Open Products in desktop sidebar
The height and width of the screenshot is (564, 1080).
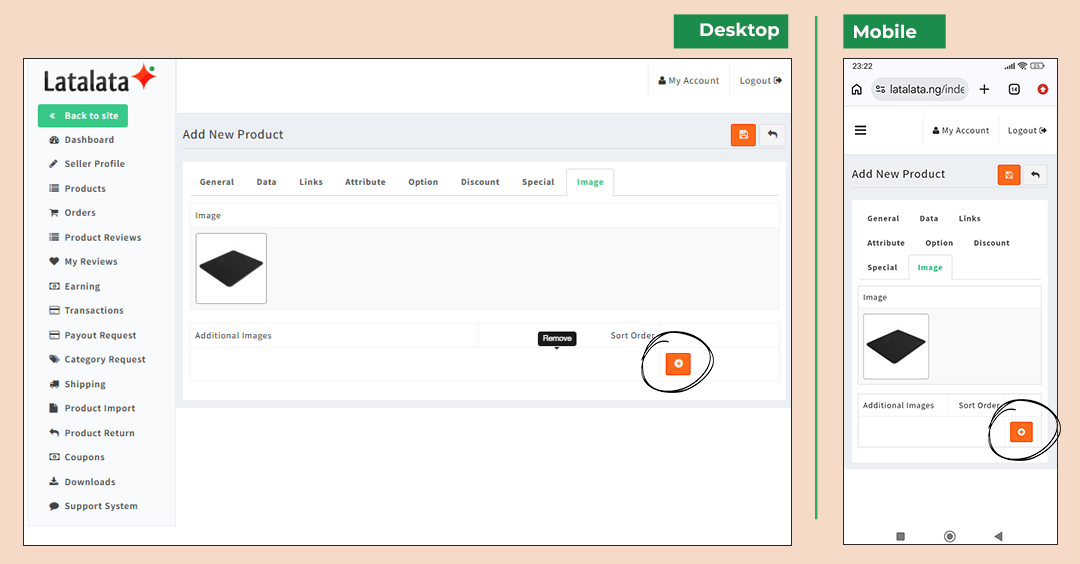pyautogui.click(x=77, y=189)
